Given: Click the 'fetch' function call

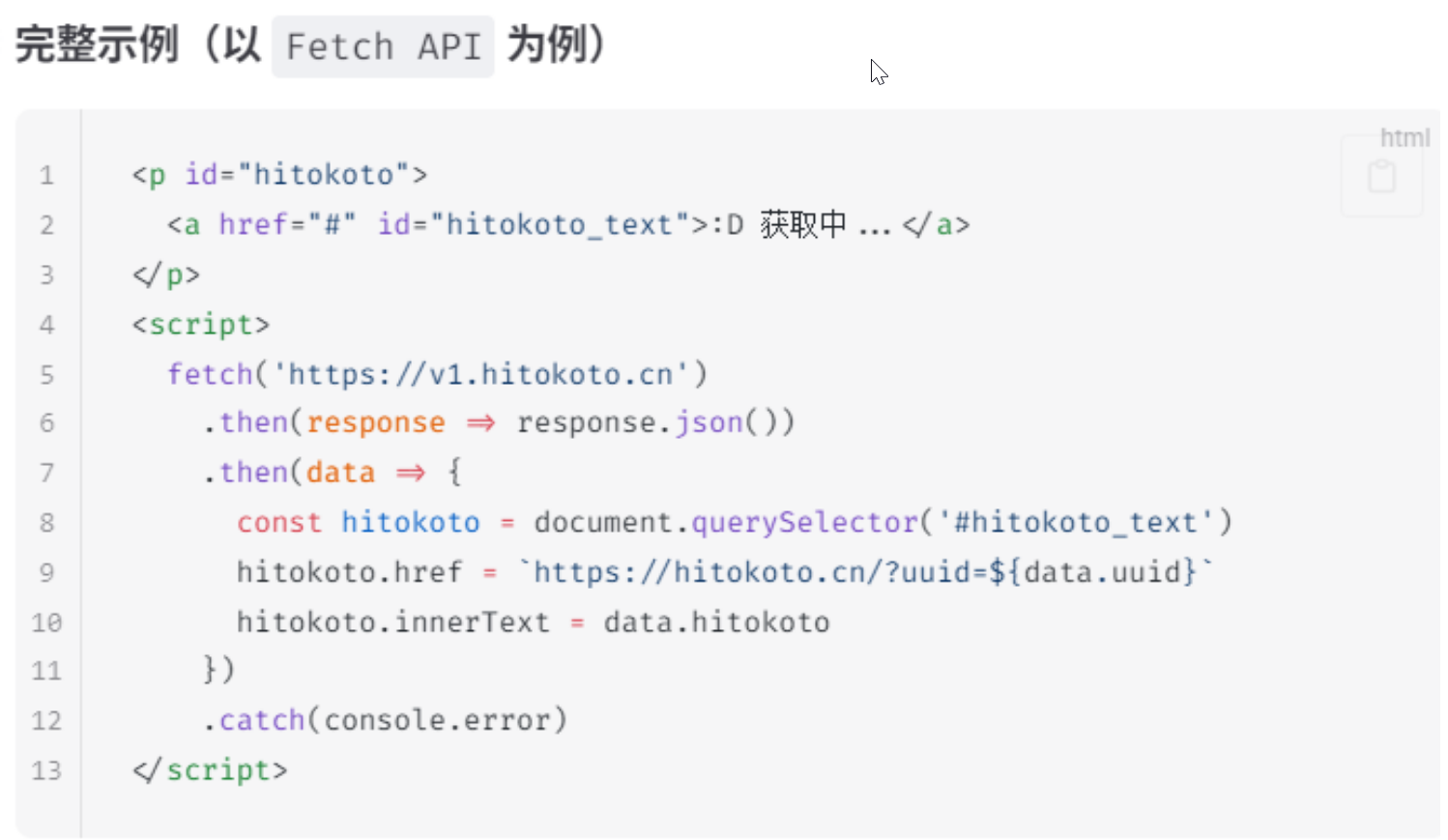Looking at the screenshot, I should [x=209, y=374].
